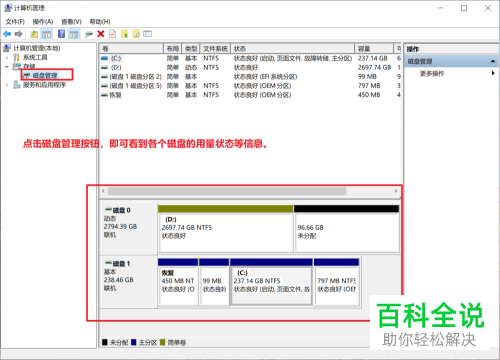Click the horizontal scrollbar thumb
Screen dimensions: 500x360
coord(227,191)
